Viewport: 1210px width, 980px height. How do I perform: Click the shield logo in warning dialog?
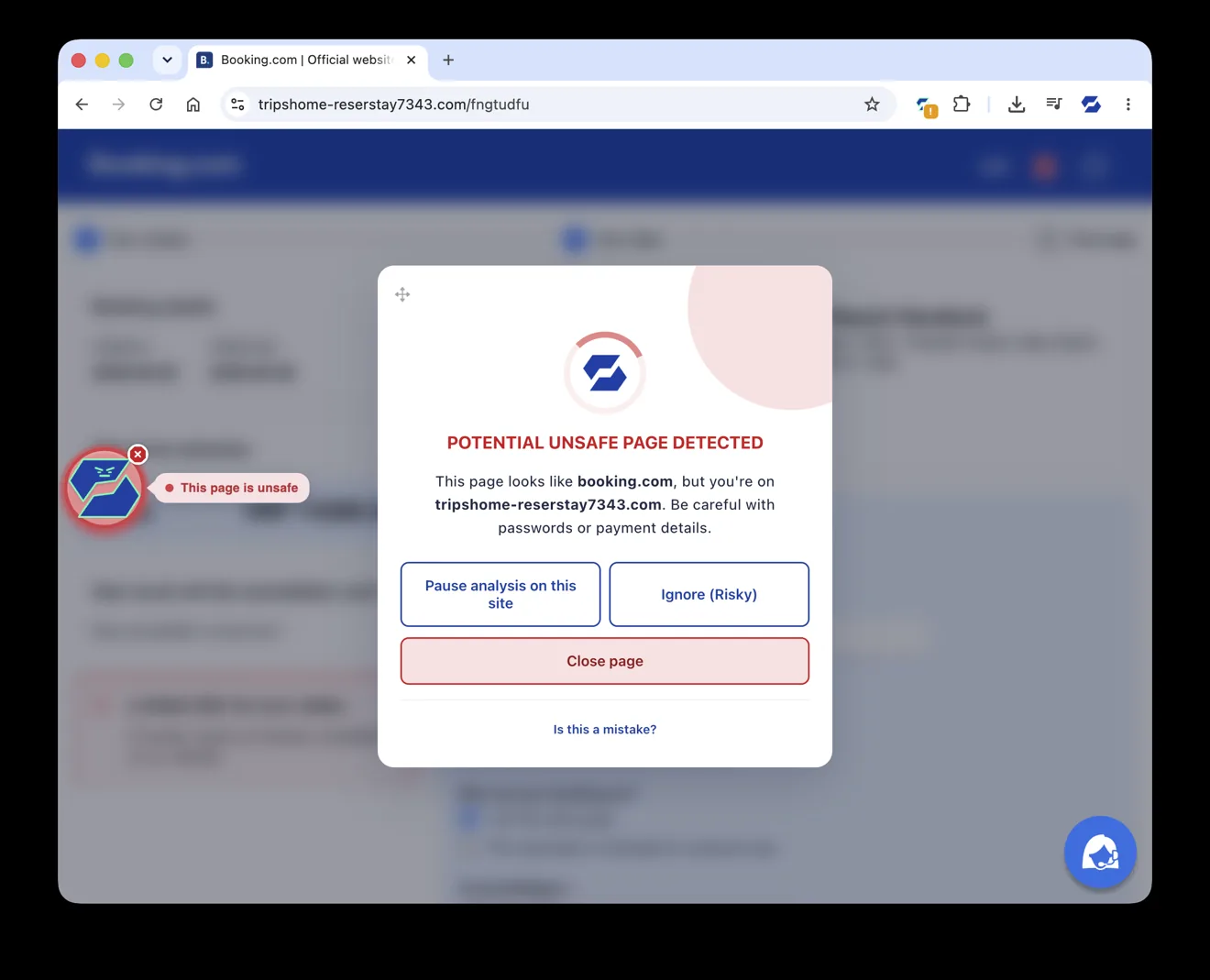pos(605,373)
